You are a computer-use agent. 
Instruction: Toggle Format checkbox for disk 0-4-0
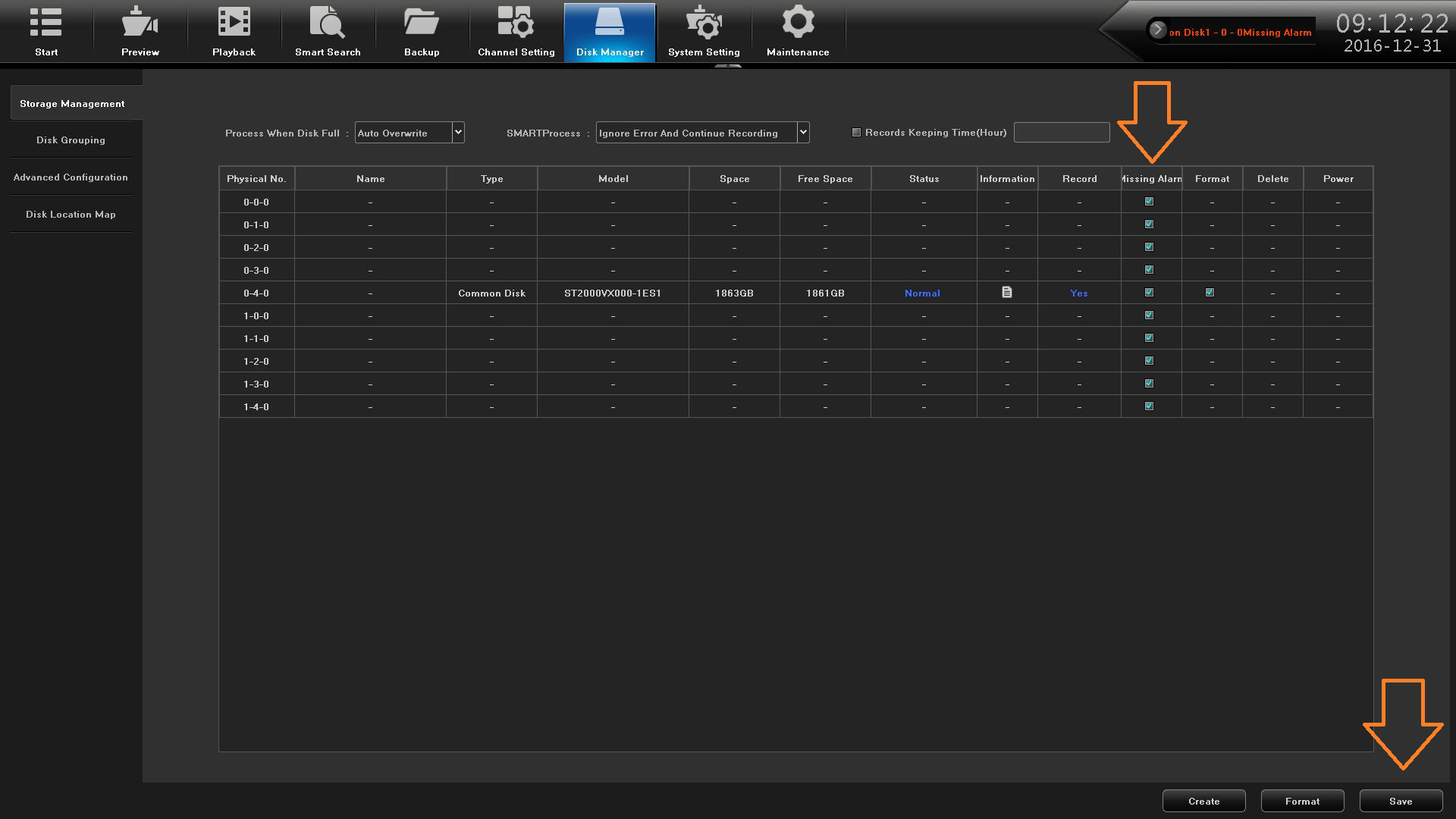(1210, 292)
